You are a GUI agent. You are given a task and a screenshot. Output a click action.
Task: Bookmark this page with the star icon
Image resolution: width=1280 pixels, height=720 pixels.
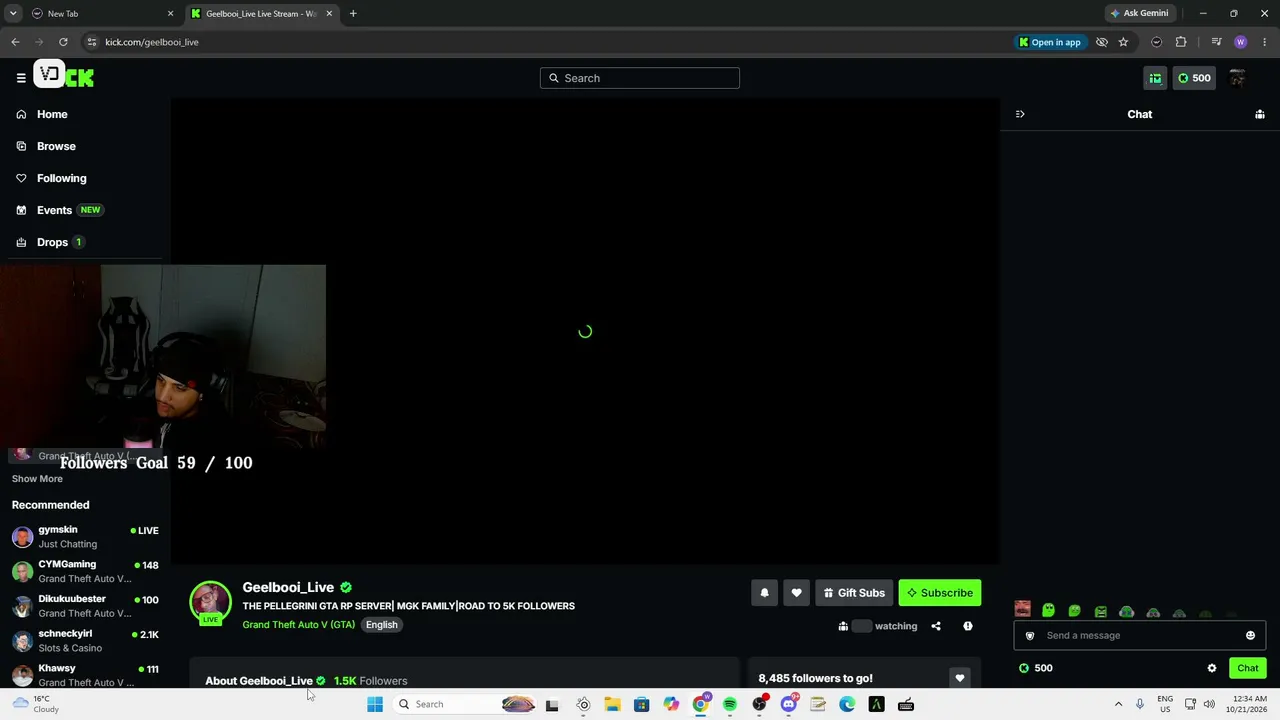pyautogui.click(x=1123, y=42)
